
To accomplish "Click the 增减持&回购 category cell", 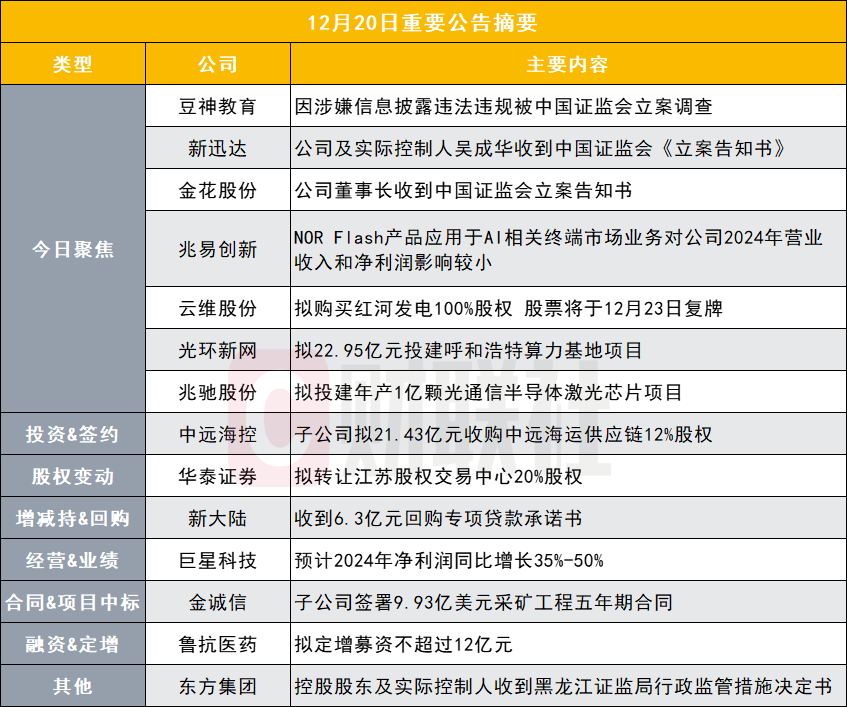I will click(73, 519).
